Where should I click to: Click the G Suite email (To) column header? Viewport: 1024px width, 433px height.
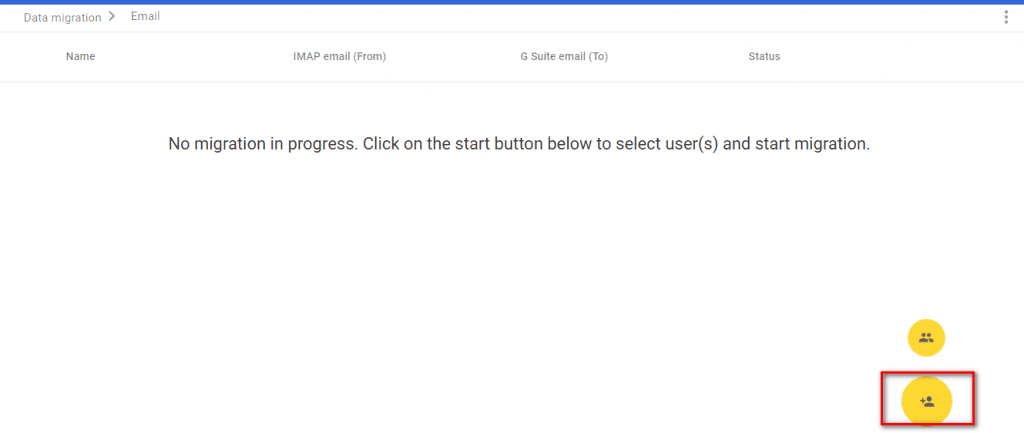pos(563,57)
